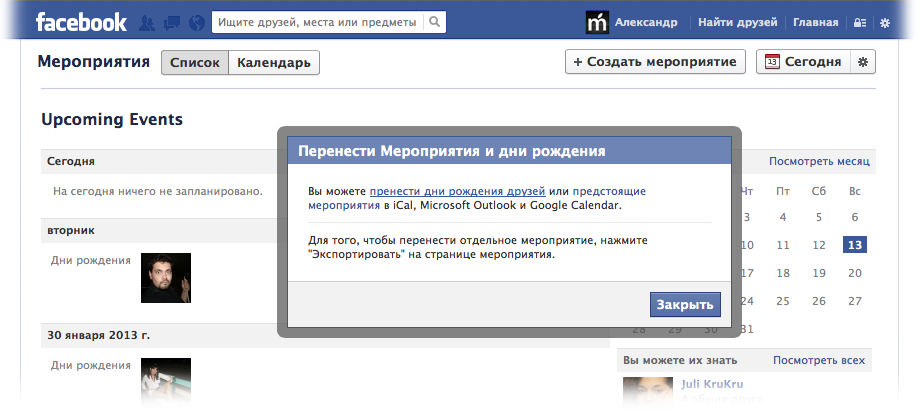
Task: Open birthday photo under 30 января 2013
Action: click(166, 380)
